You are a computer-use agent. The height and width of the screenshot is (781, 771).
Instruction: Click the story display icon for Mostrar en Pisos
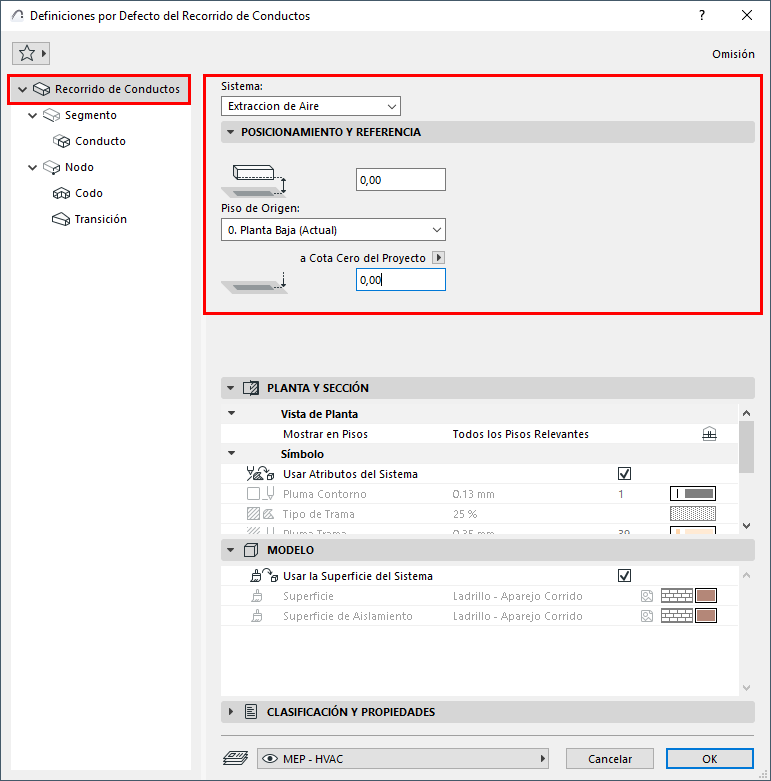pos(709,434)
